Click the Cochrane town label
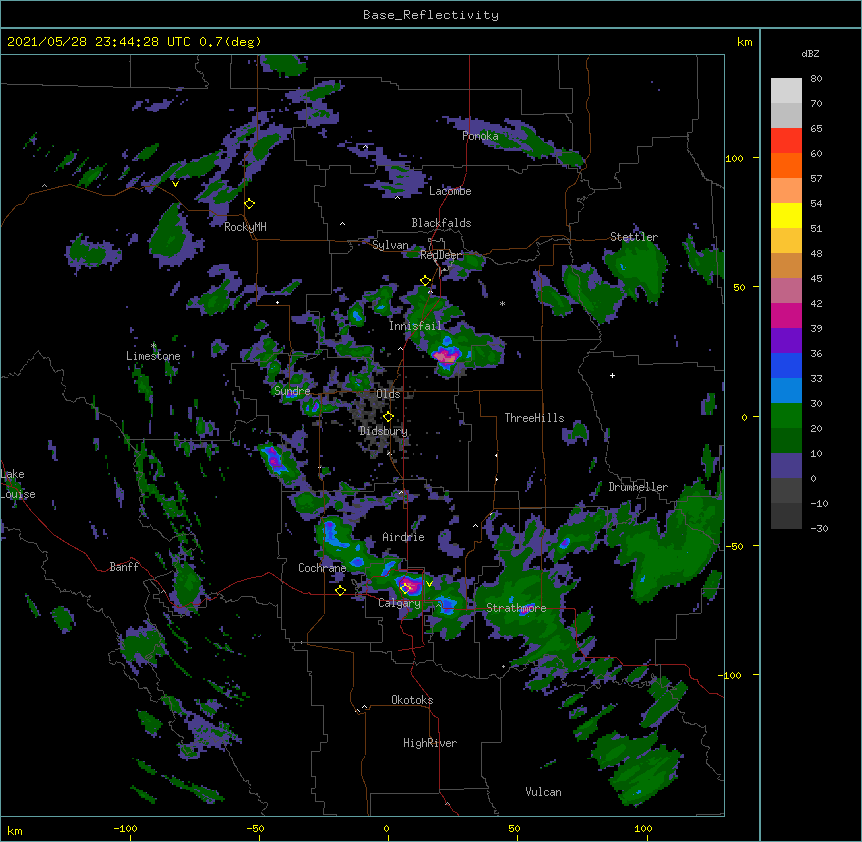862x842 pixels. click(322, 568)
